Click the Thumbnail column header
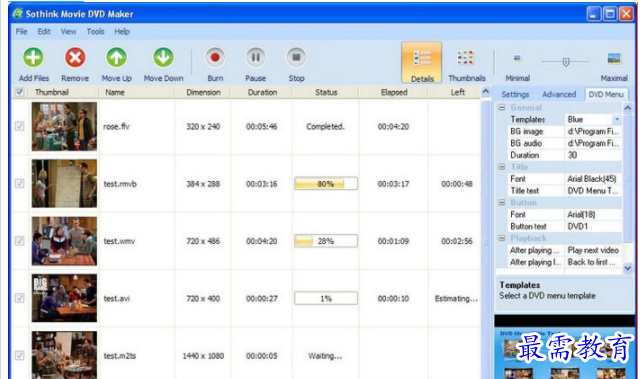The image size is (640, 379). click(63, 92)
